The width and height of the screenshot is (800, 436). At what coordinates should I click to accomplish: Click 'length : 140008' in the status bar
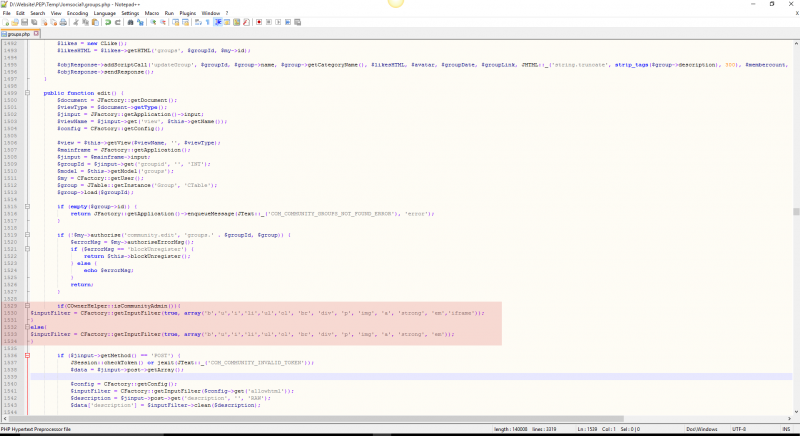[511, 429]
